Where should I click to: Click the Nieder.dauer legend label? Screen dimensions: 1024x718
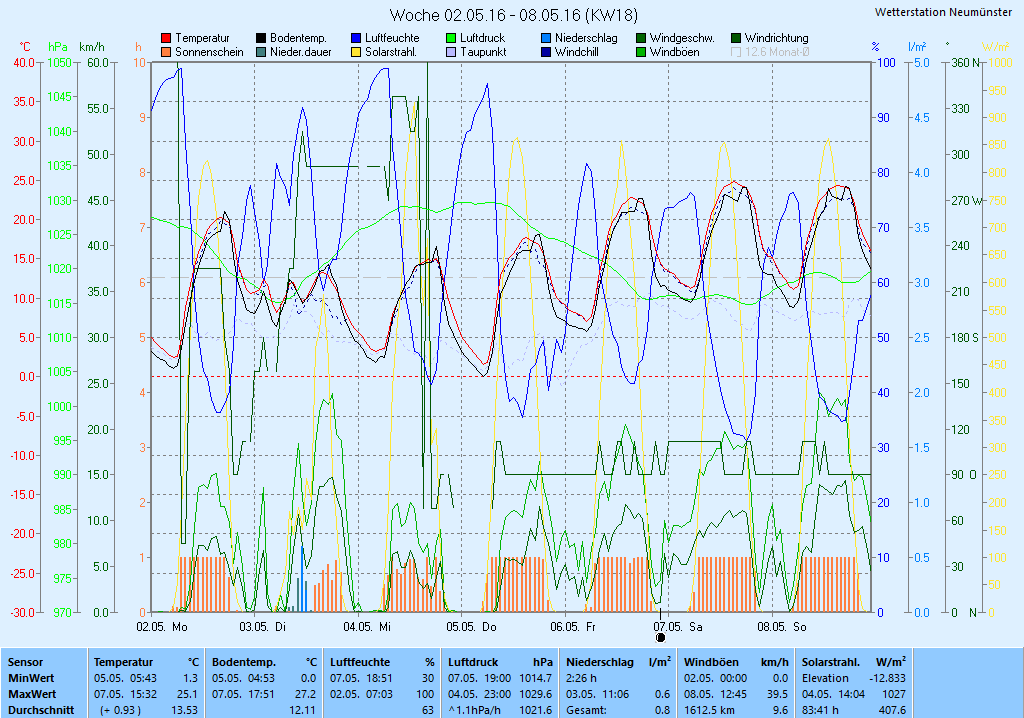click(300, 52)
